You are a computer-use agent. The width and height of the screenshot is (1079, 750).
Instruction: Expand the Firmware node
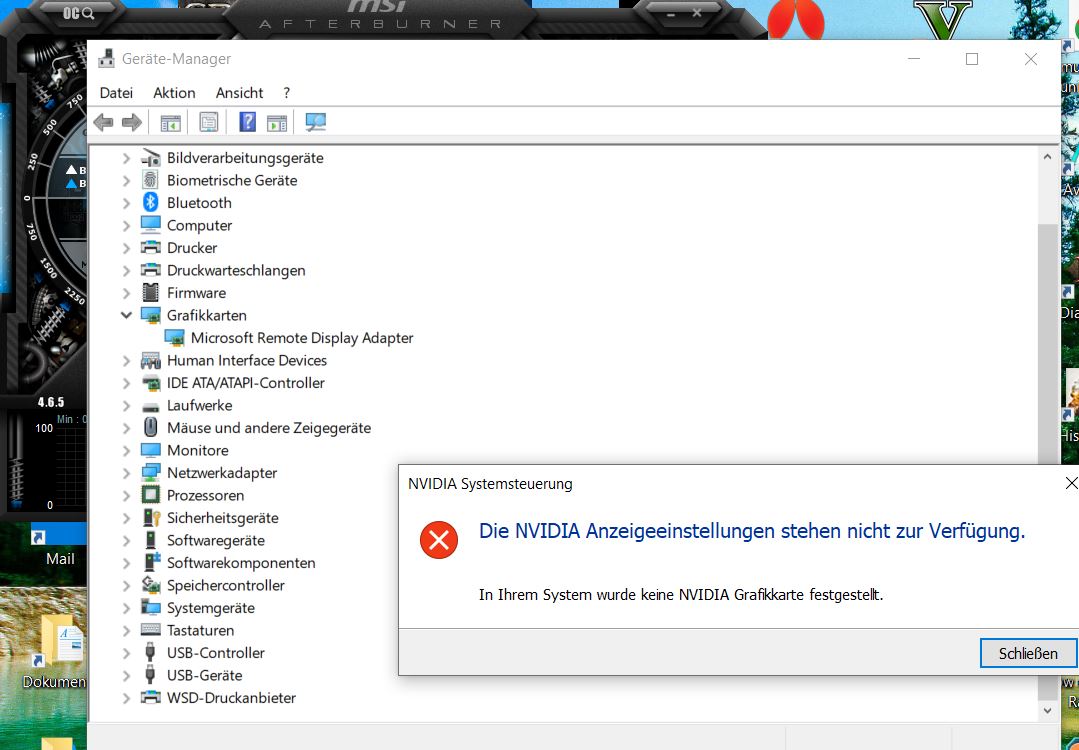tap(126, 293)
